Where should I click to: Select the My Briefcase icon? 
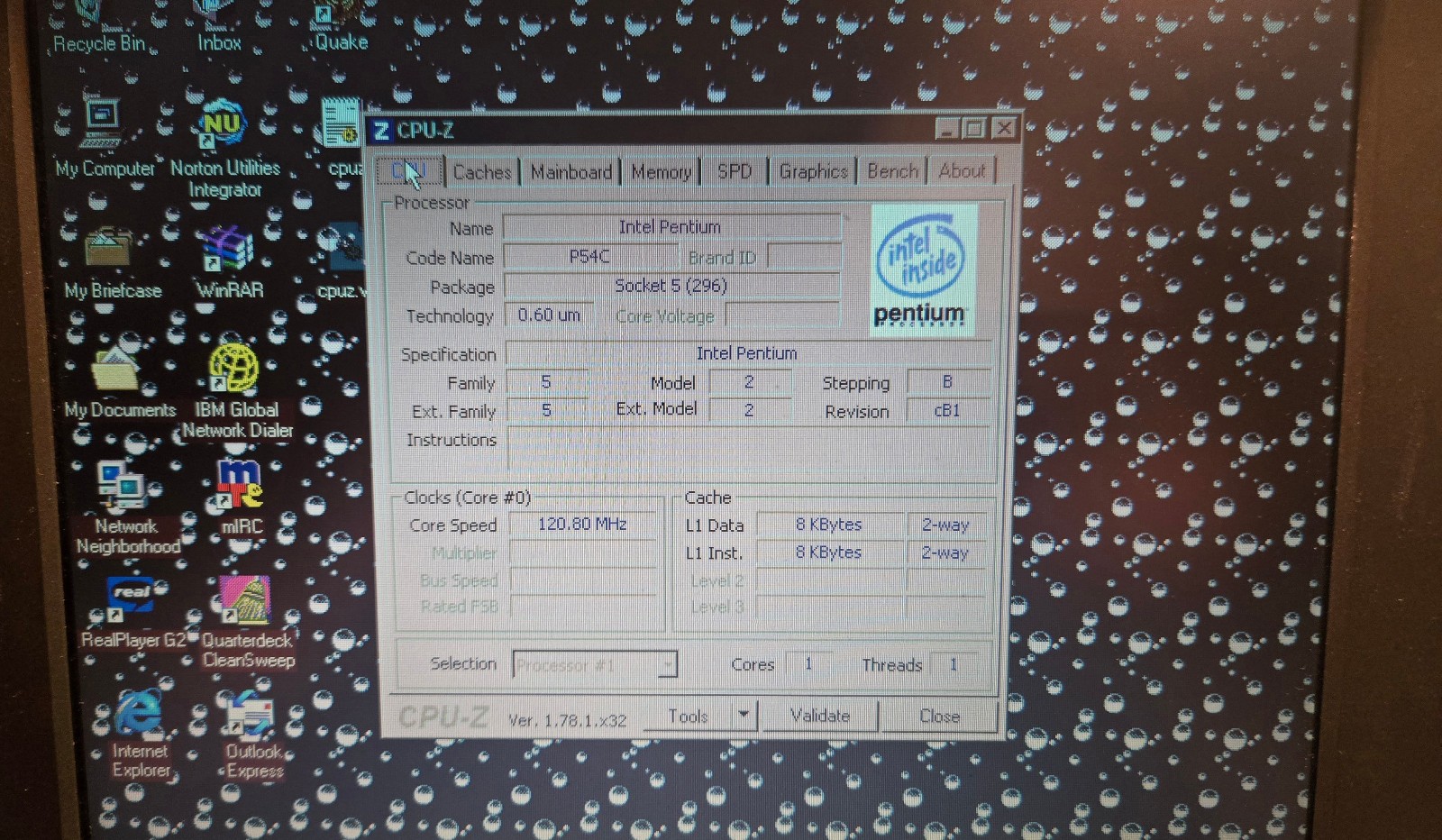coord(112,261)
